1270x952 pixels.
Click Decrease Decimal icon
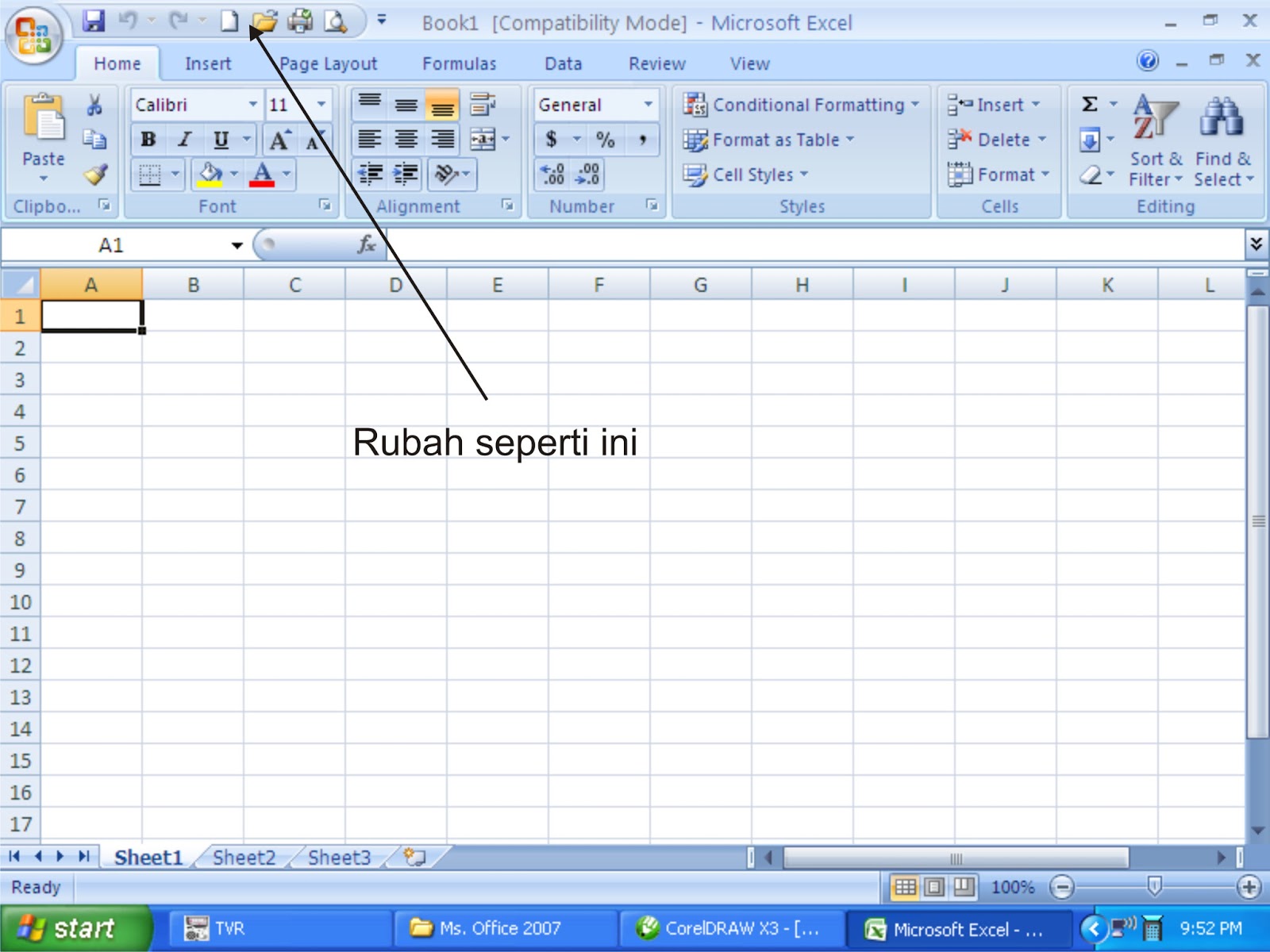tap(587, 175)
